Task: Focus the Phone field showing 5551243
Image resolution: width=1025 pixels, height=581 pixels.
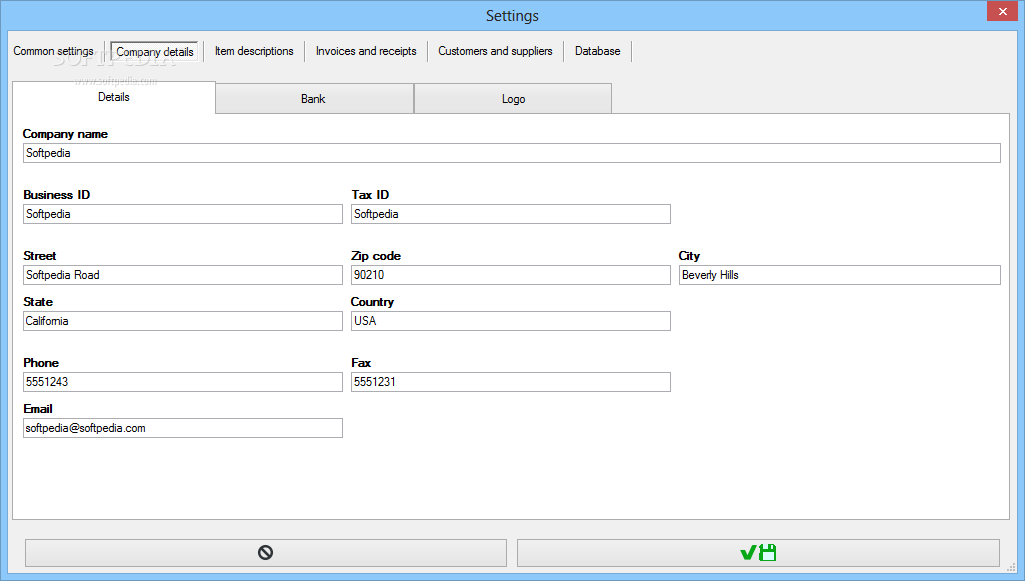Action: pos(183,382)
